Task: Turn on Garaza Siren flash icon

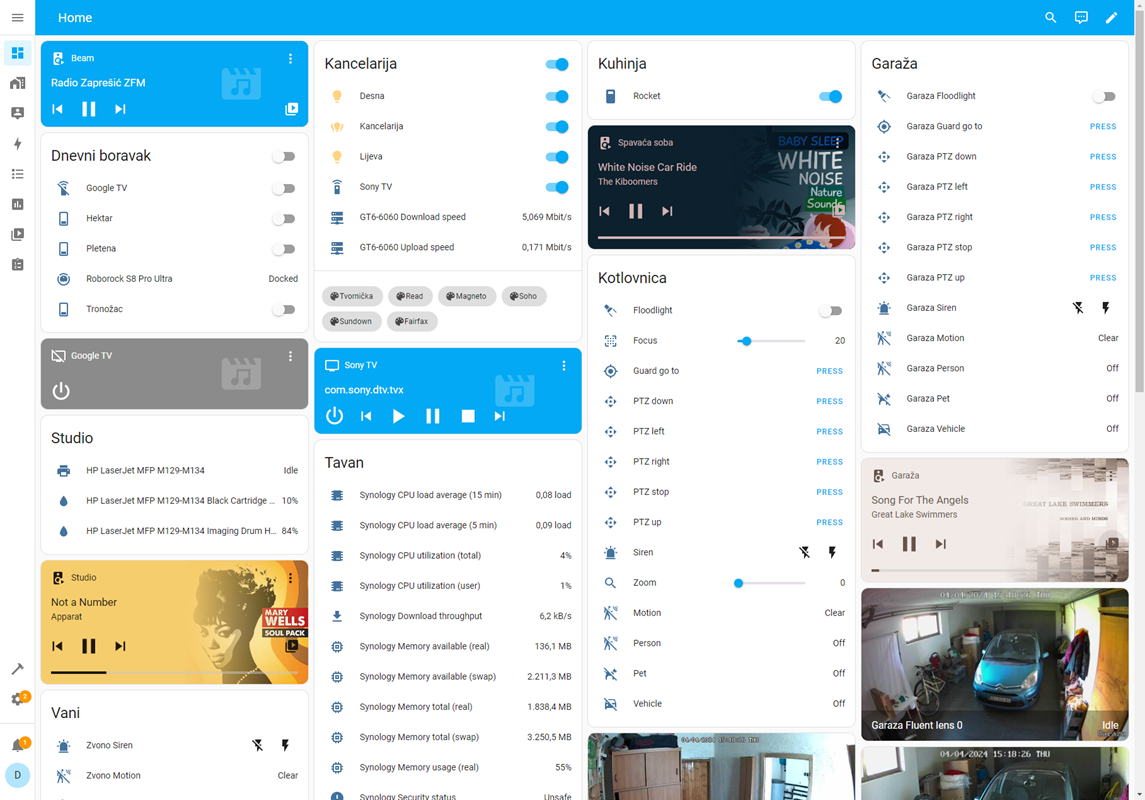Action: (x=1105, y=308)
